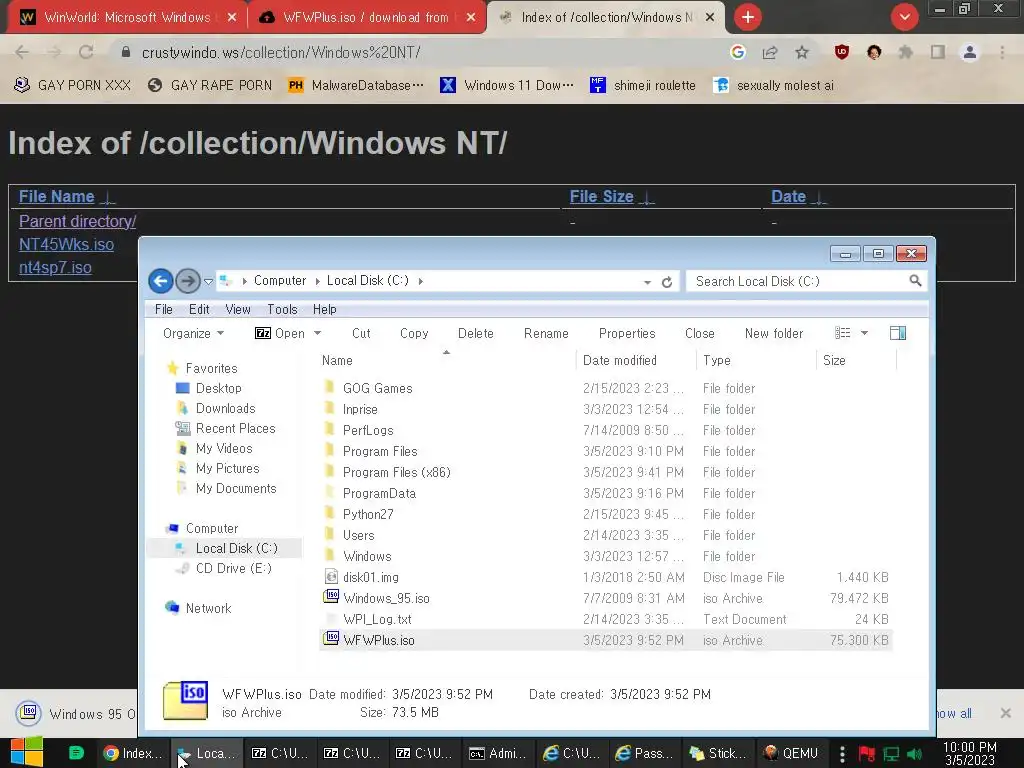
Task: Expand the Open button dropdown arrow
Action: point(317,333)
